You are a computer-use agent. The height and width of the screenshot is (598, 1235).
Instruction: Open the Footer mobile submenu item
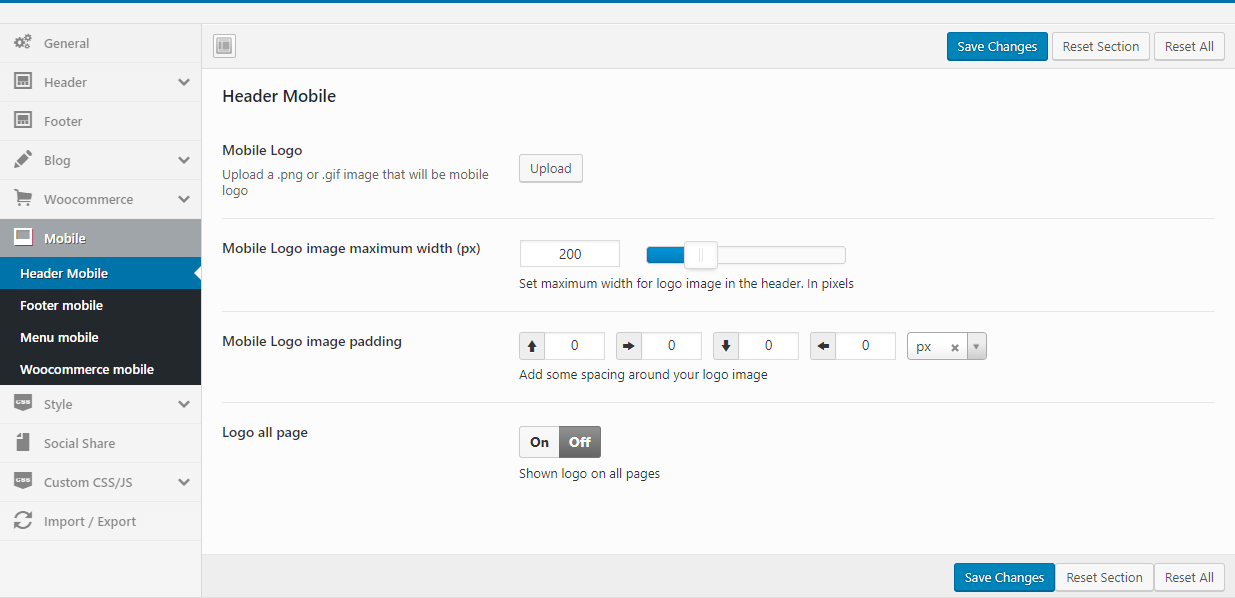click(61, 305)
